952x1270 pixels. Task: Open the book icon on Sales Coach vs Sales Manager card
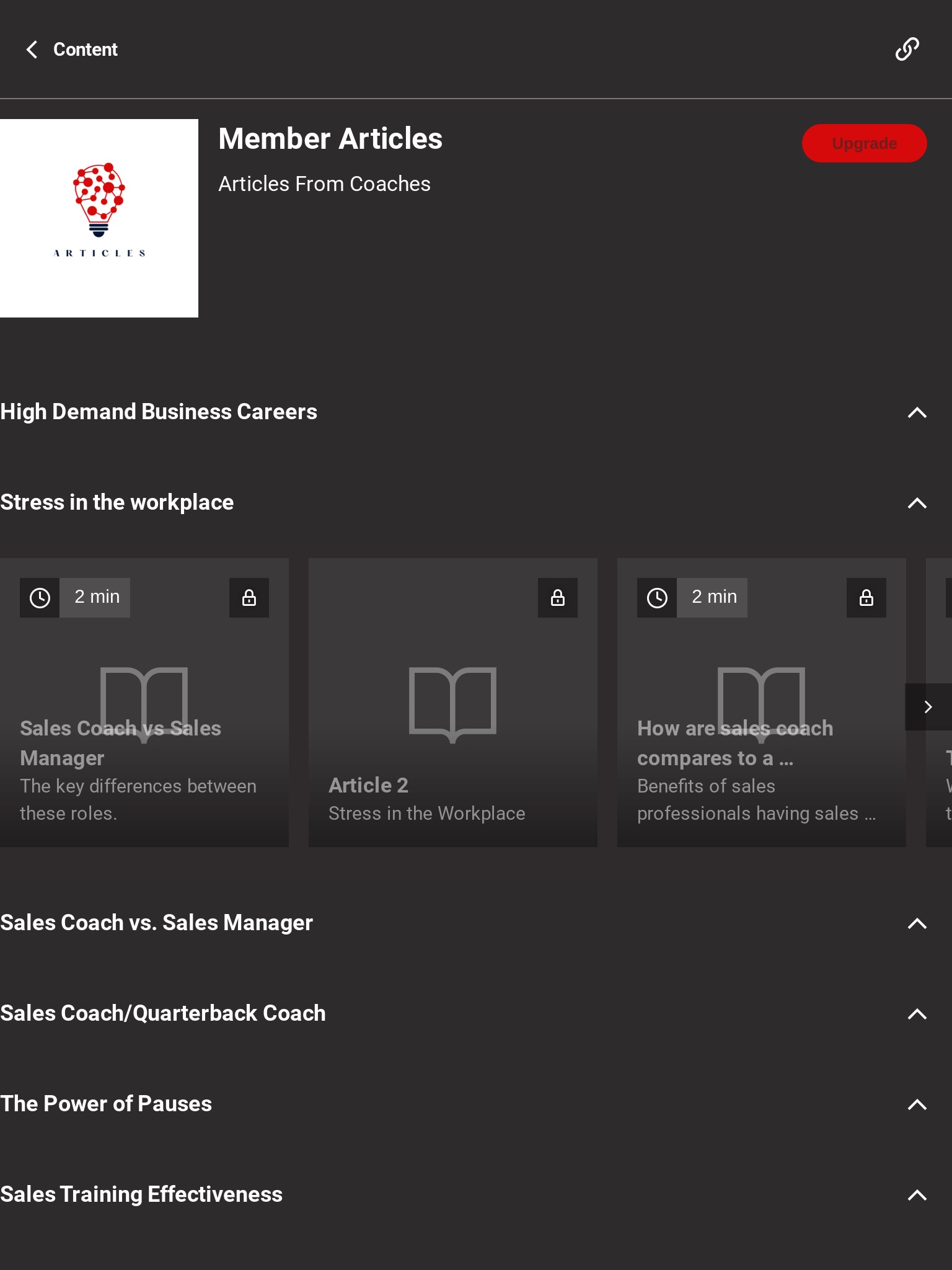pyautogui.click(x=144, y=704)
